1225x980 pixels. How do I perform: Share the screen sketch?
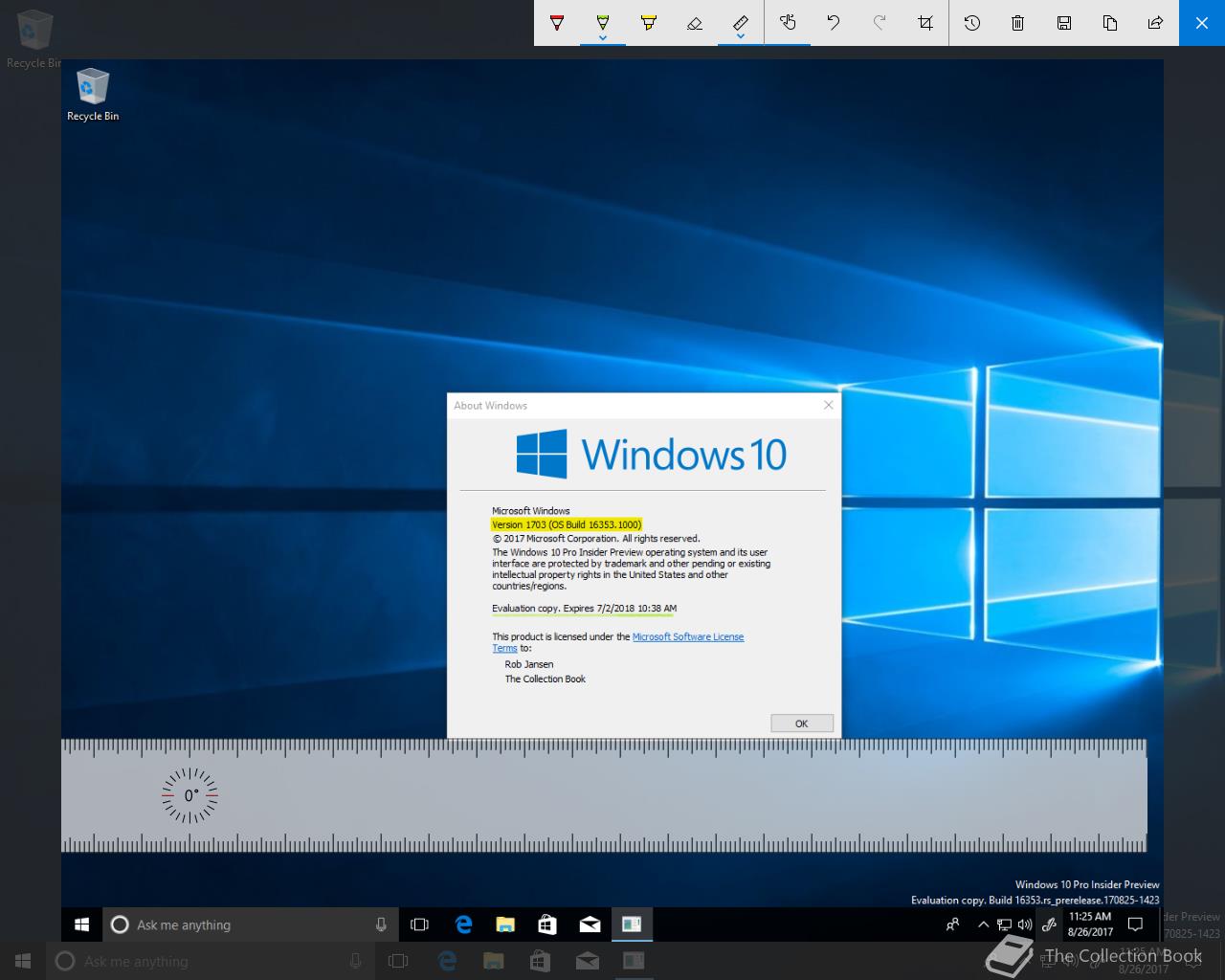(1156, 23)
